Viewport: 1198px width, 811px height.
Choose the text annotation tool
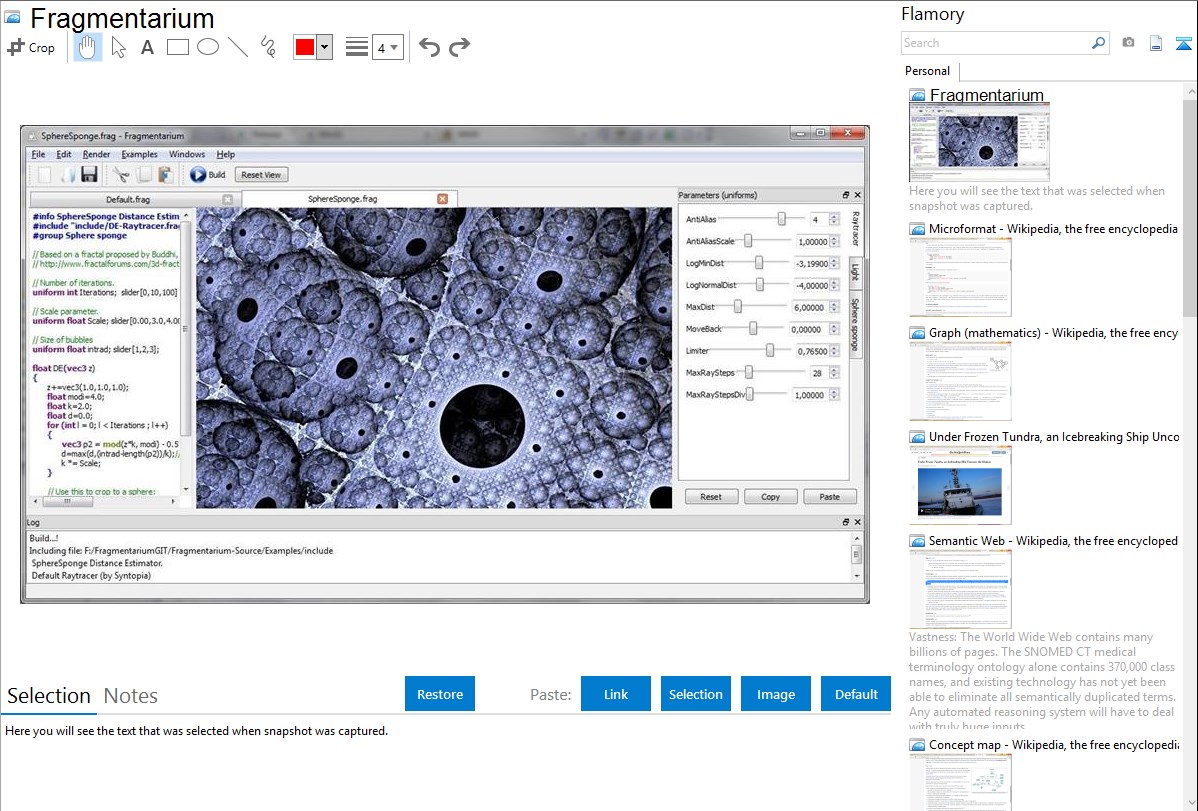tap(147, 47)
